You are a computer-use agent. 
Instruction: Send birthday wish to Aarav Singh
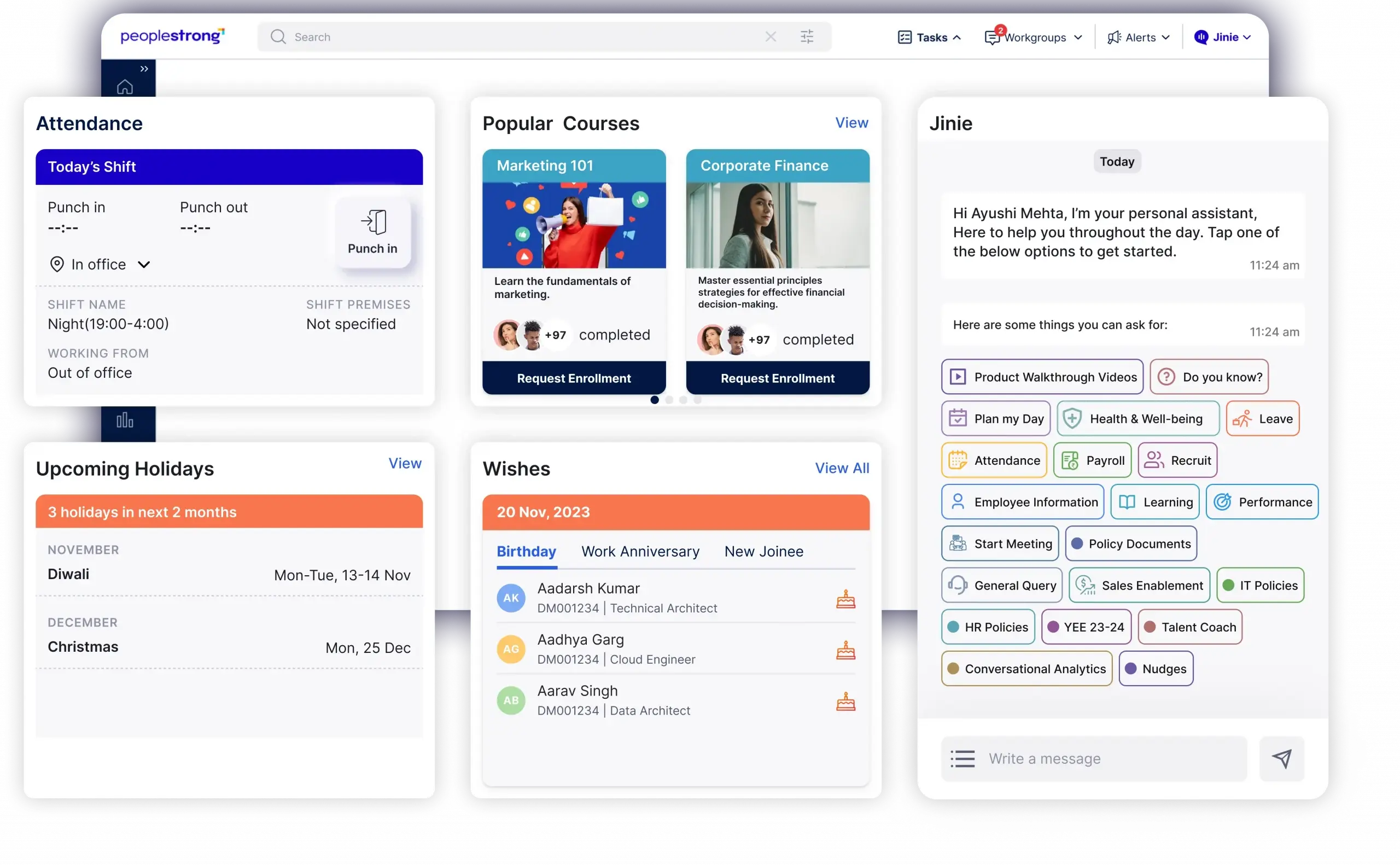(845, 702)
